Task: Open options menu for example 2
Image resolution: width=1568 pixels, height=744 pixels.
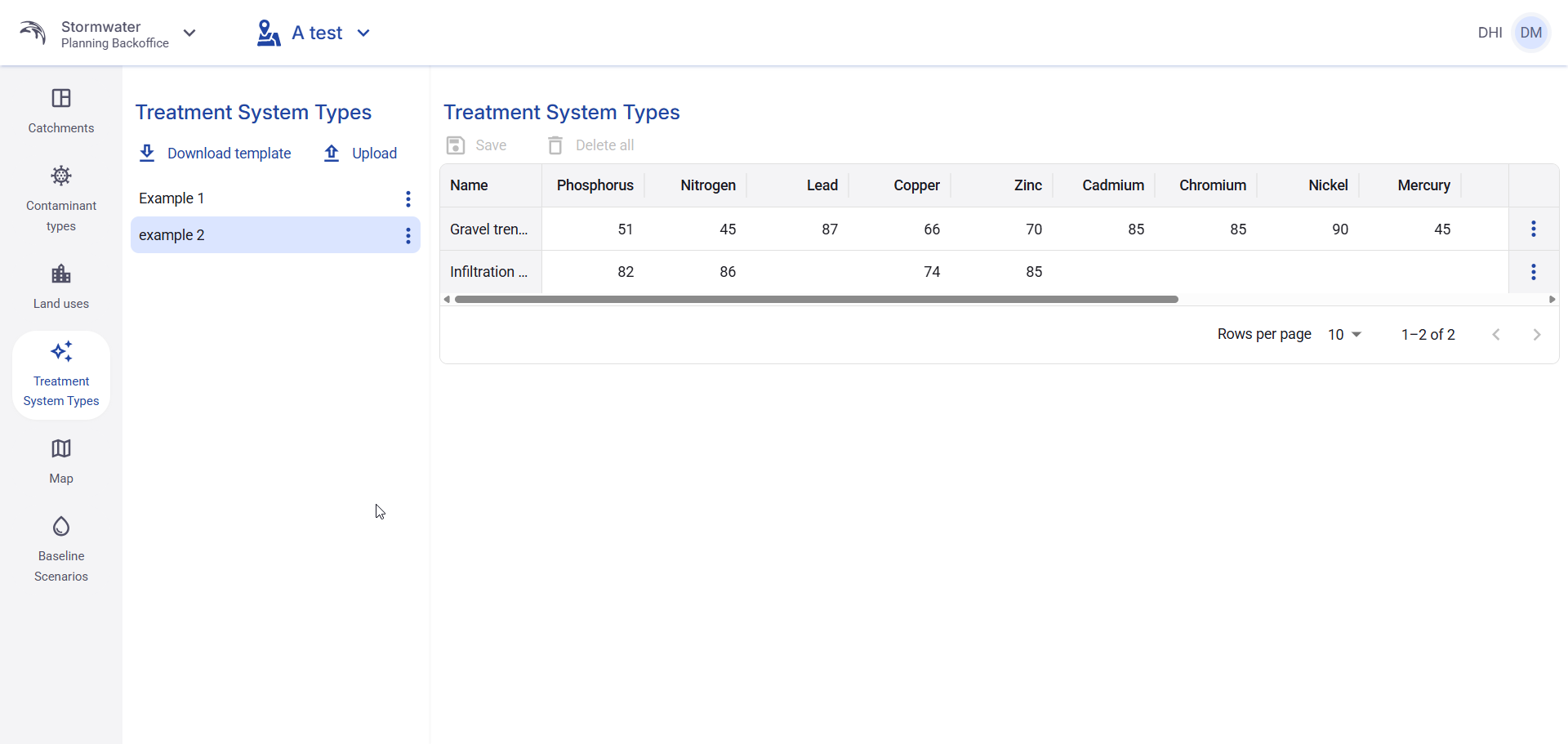Action: pyautogui.click(x=408, y=236)
